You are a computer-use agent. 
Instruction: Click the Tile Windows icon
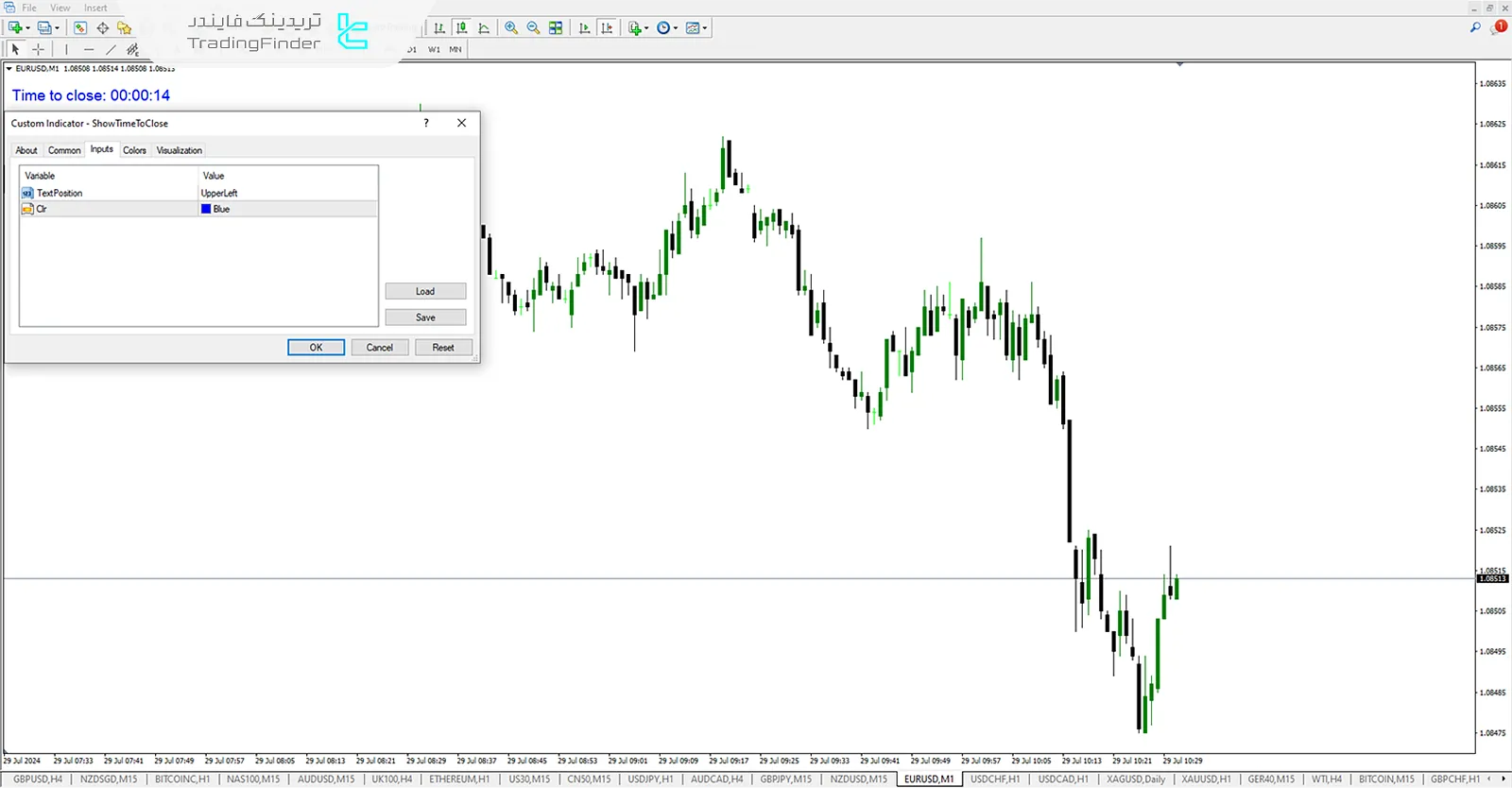[x=556, y=28]
